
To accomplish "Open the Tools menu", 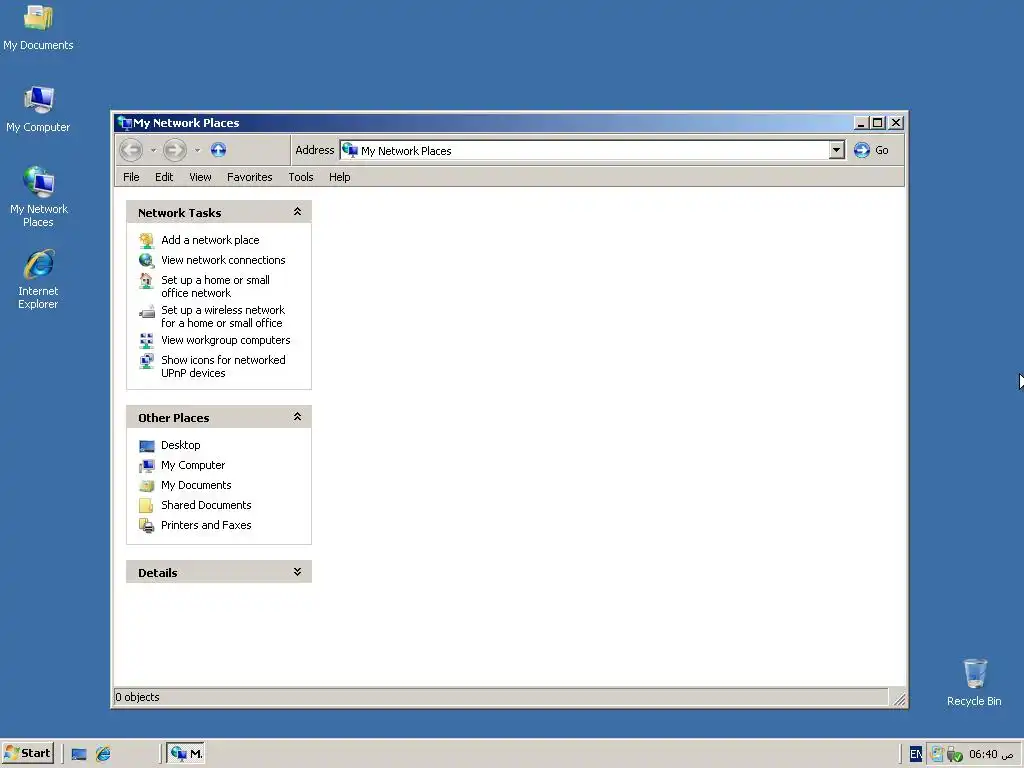I will pyautogui.click(x=301, y=177).
